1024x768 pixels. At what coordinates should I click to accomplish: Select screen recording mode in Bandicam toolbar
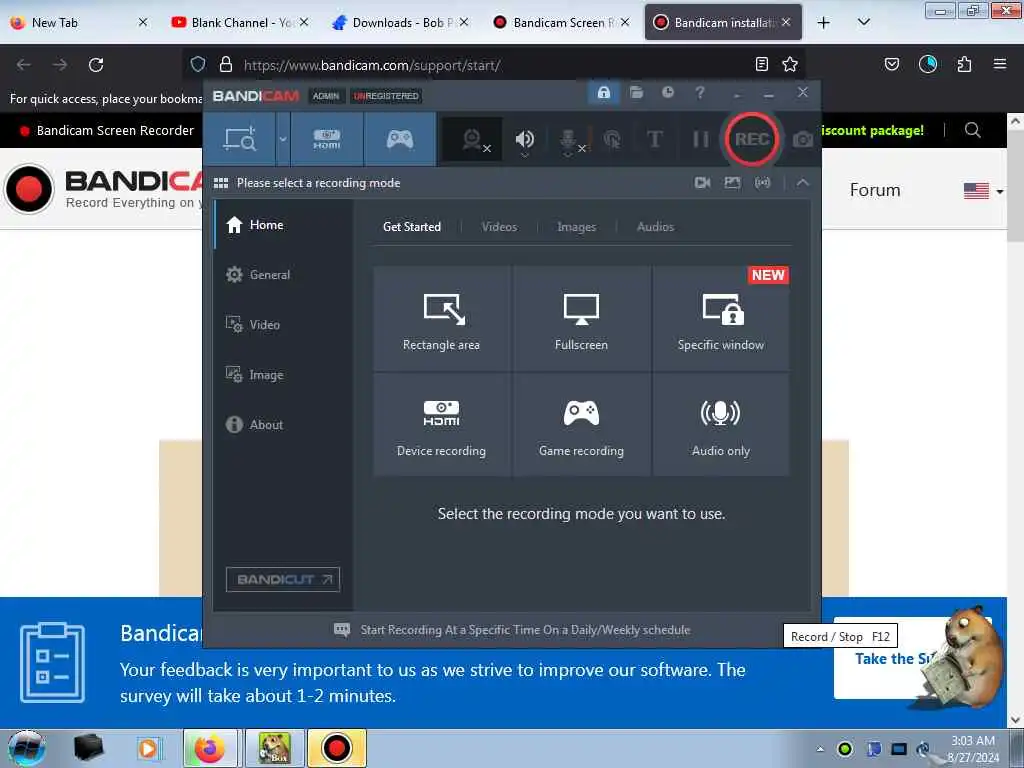(240, 139)
